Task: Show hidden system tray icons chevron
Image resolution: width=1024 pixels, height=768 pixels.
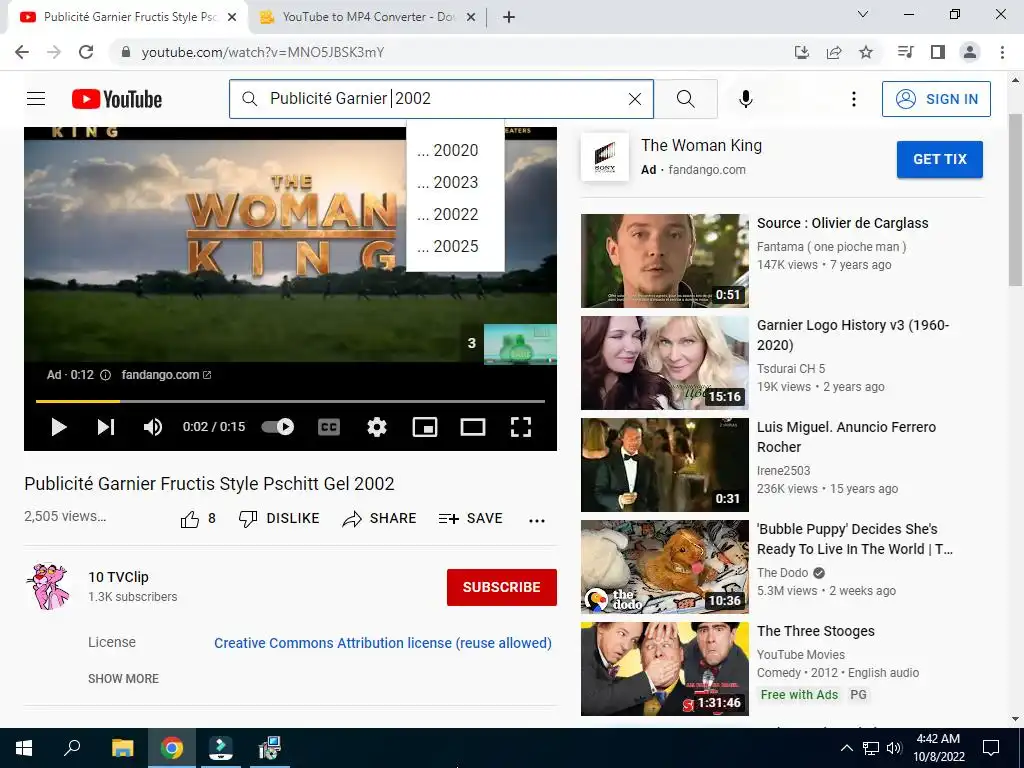Action: tap(846, 748)
